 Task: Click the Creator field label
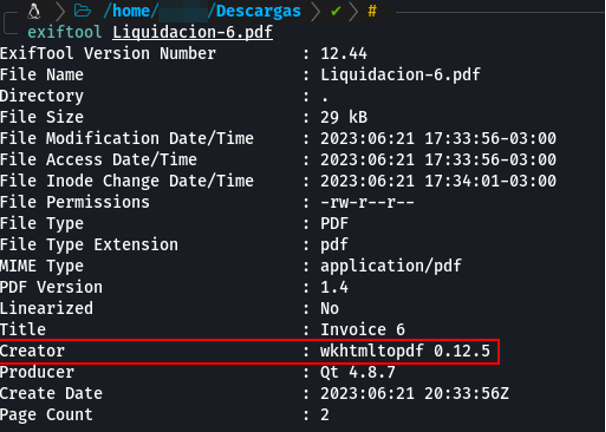tap(32, 351)
